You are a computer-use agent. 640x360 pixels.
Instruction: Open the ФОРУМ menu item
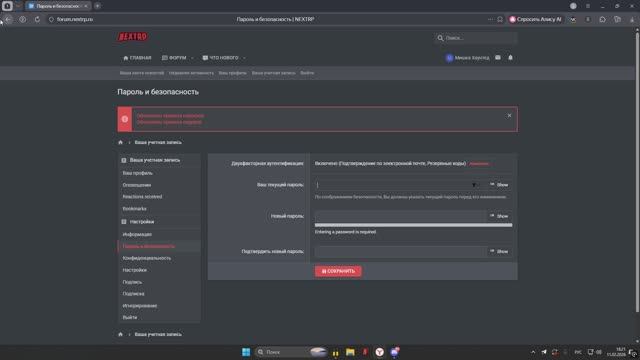(x=174, y=58)
